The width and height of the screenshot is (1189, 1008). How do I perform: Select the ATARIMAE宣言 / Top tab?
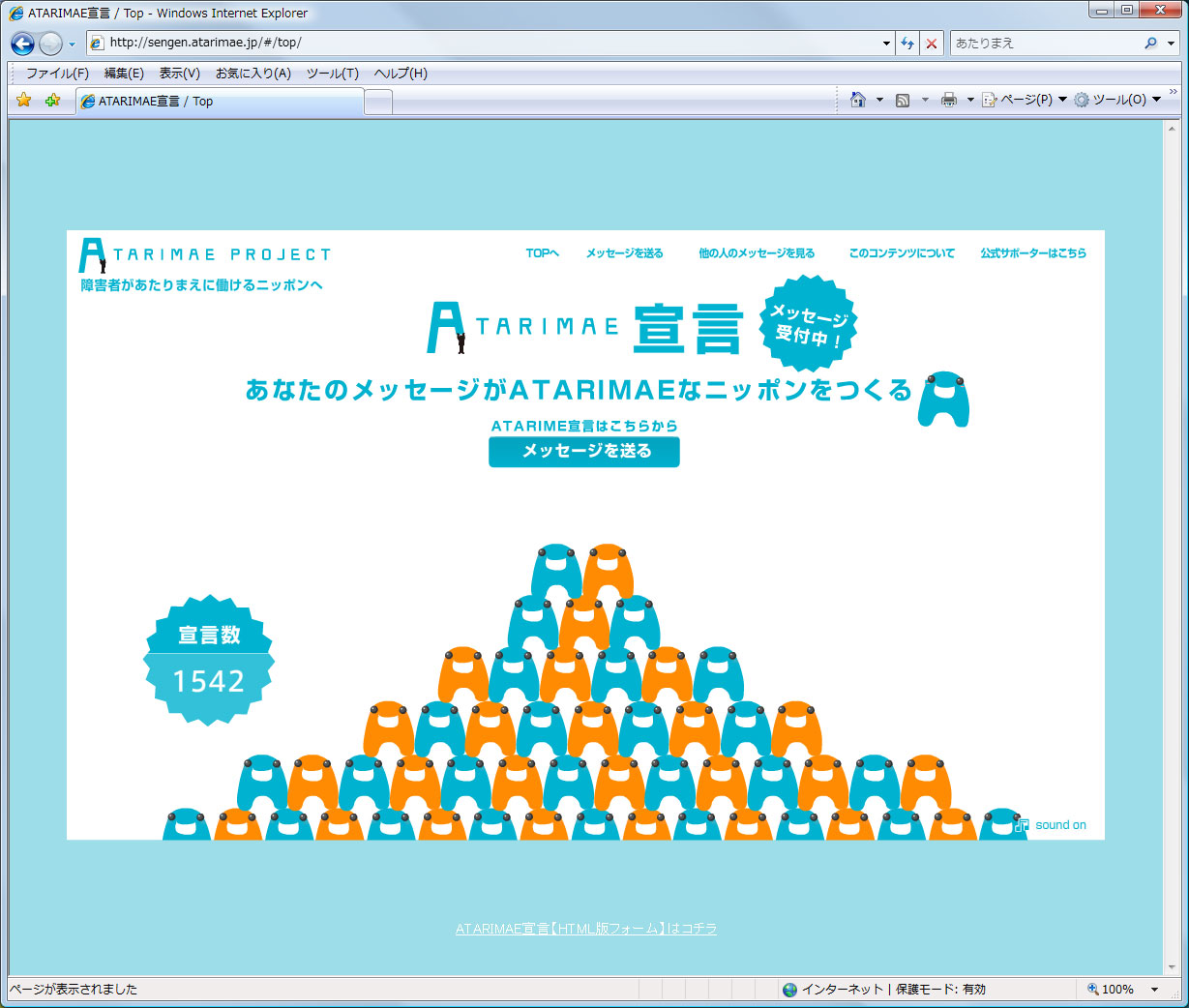221,101
